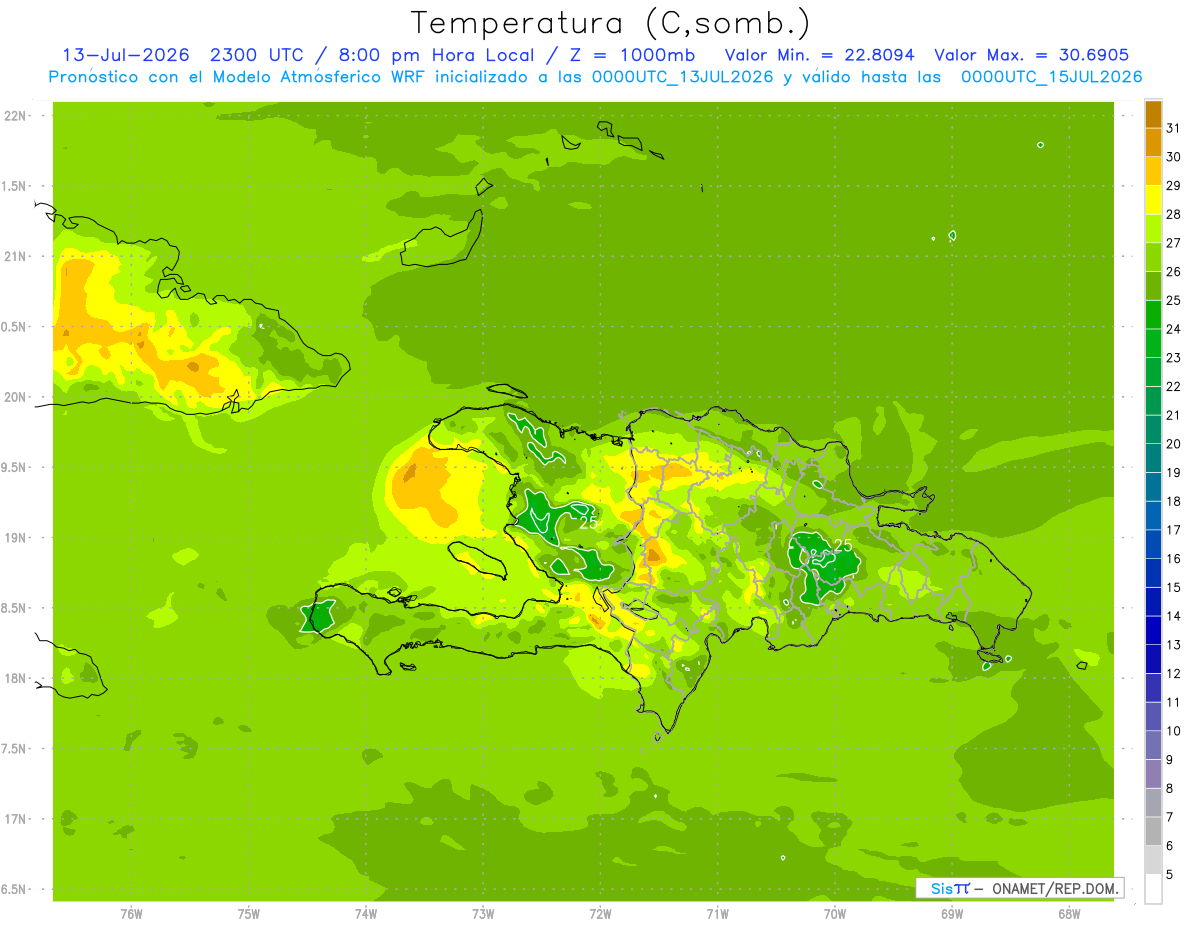
Task: Click 'Valor Max. = 30.6905' text
Action: (x=1031, y=55)
